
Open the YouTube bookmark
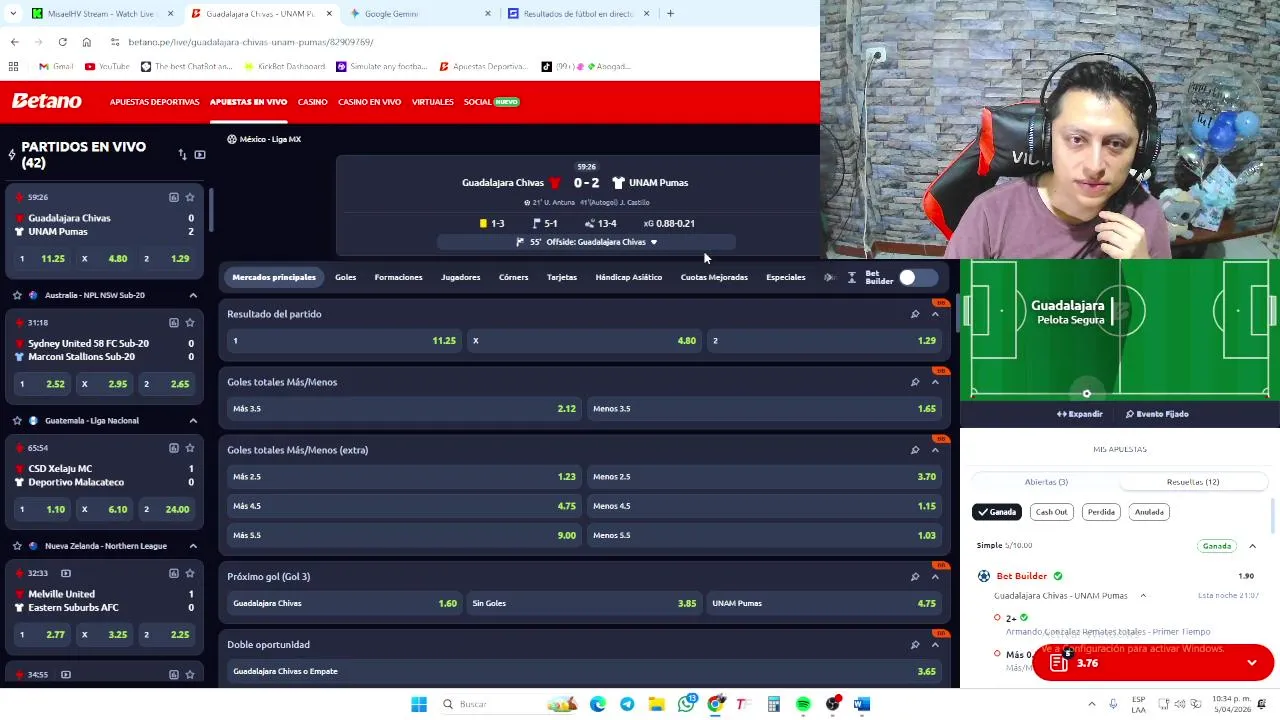click(107, 66)
